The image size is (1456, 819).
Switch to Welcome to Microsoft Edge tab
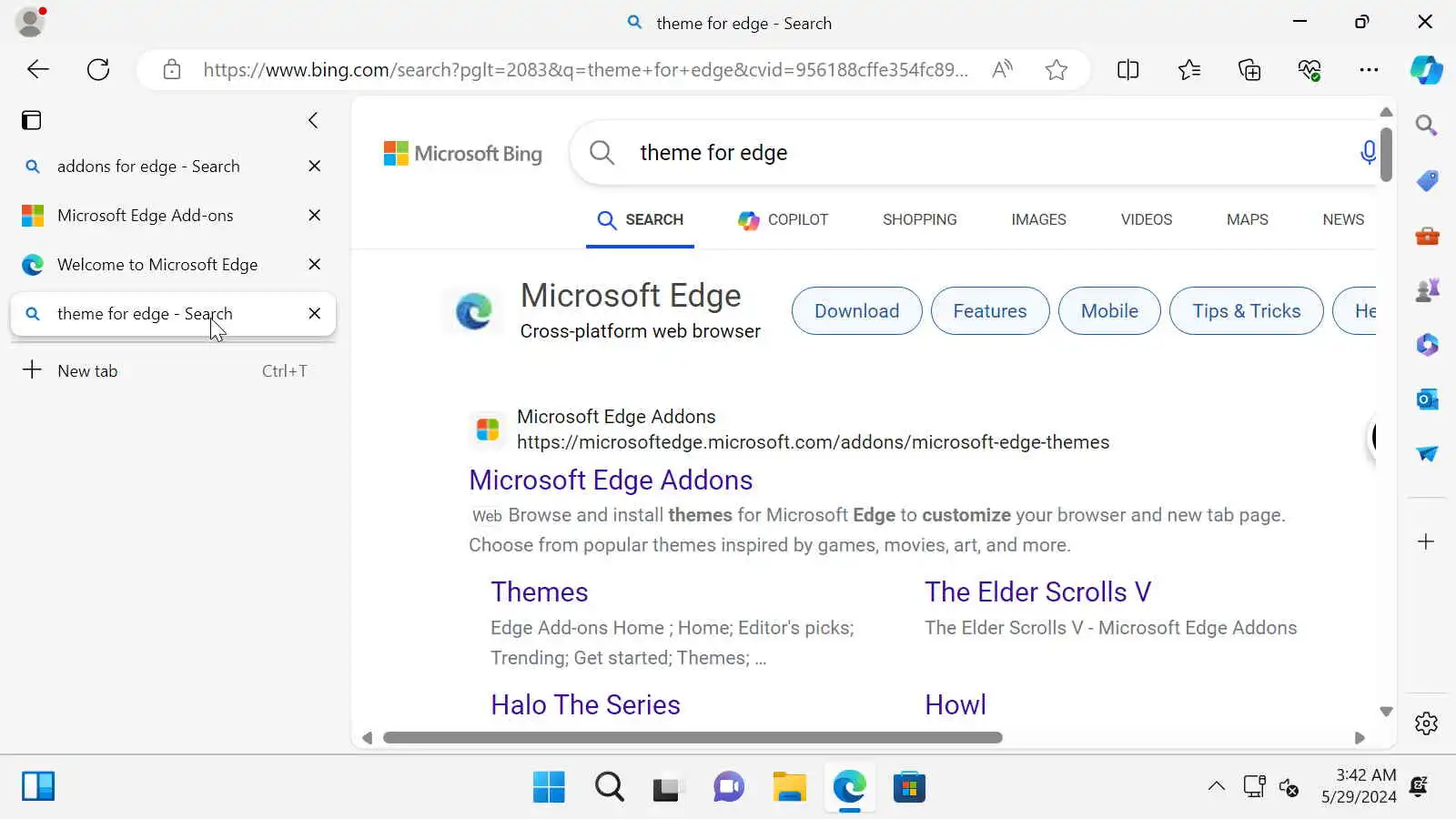(173, 265)
